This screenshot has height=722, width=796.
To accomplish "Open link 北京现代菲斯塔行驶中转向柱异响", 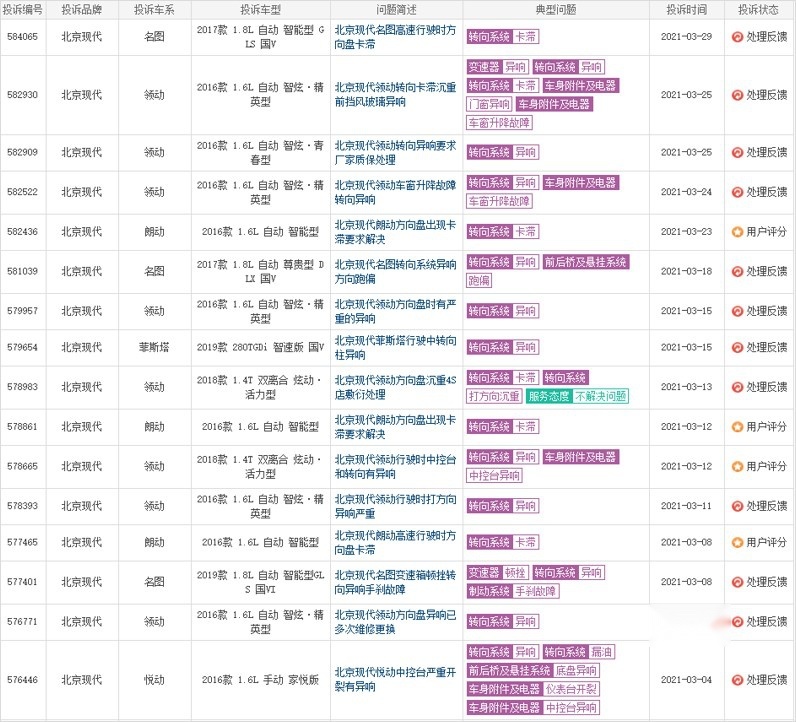I will tap(395, 347).
